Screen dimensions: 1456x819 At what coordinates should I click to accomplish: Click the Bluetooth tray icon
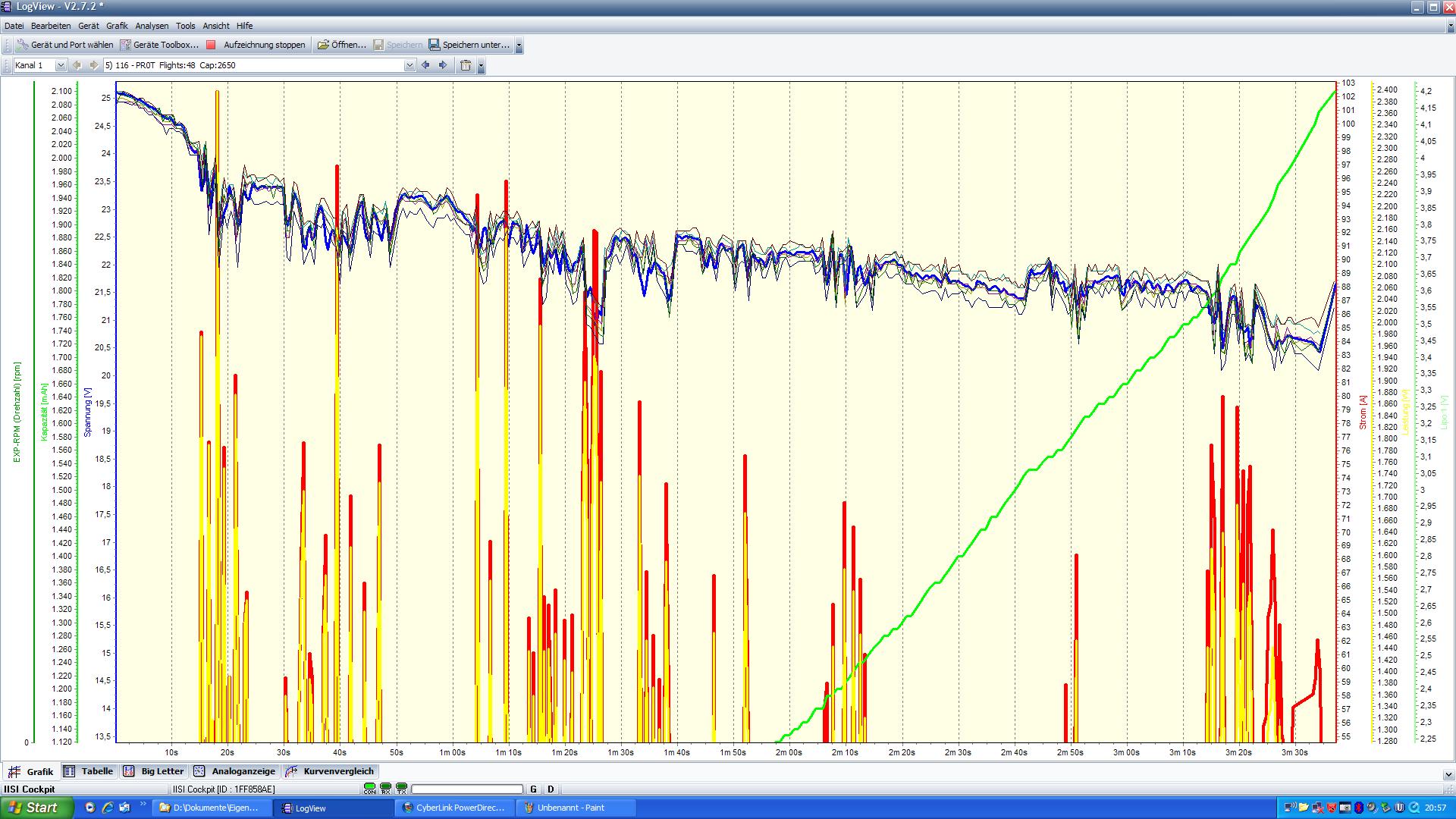1359,808
